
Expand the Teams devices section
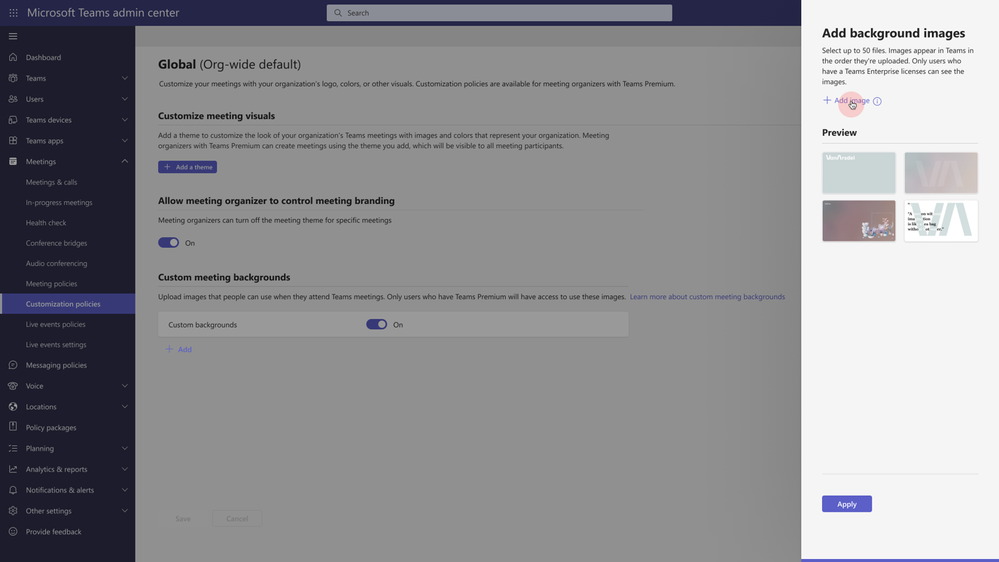click(x=125, y=120)
